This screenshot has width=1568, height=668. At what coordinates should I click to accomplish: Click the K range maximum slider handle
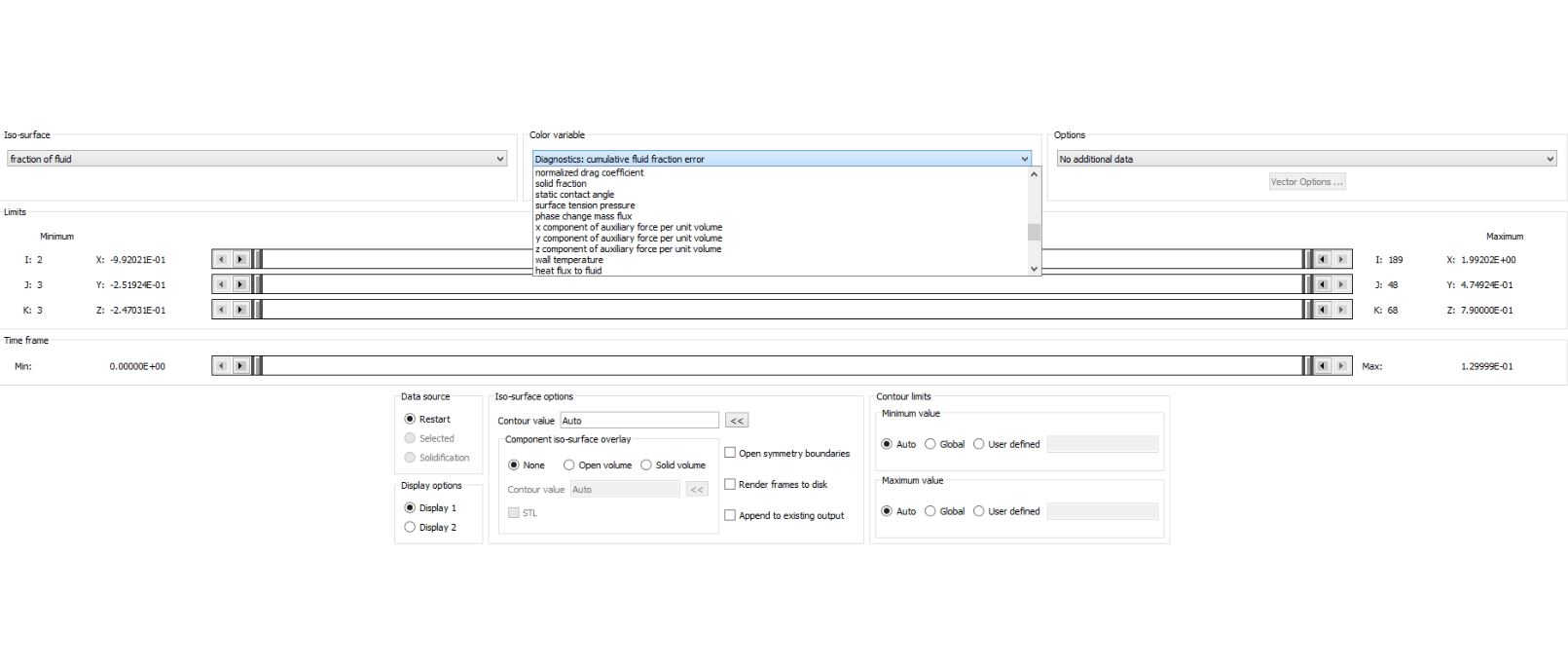coord(1307,310)
